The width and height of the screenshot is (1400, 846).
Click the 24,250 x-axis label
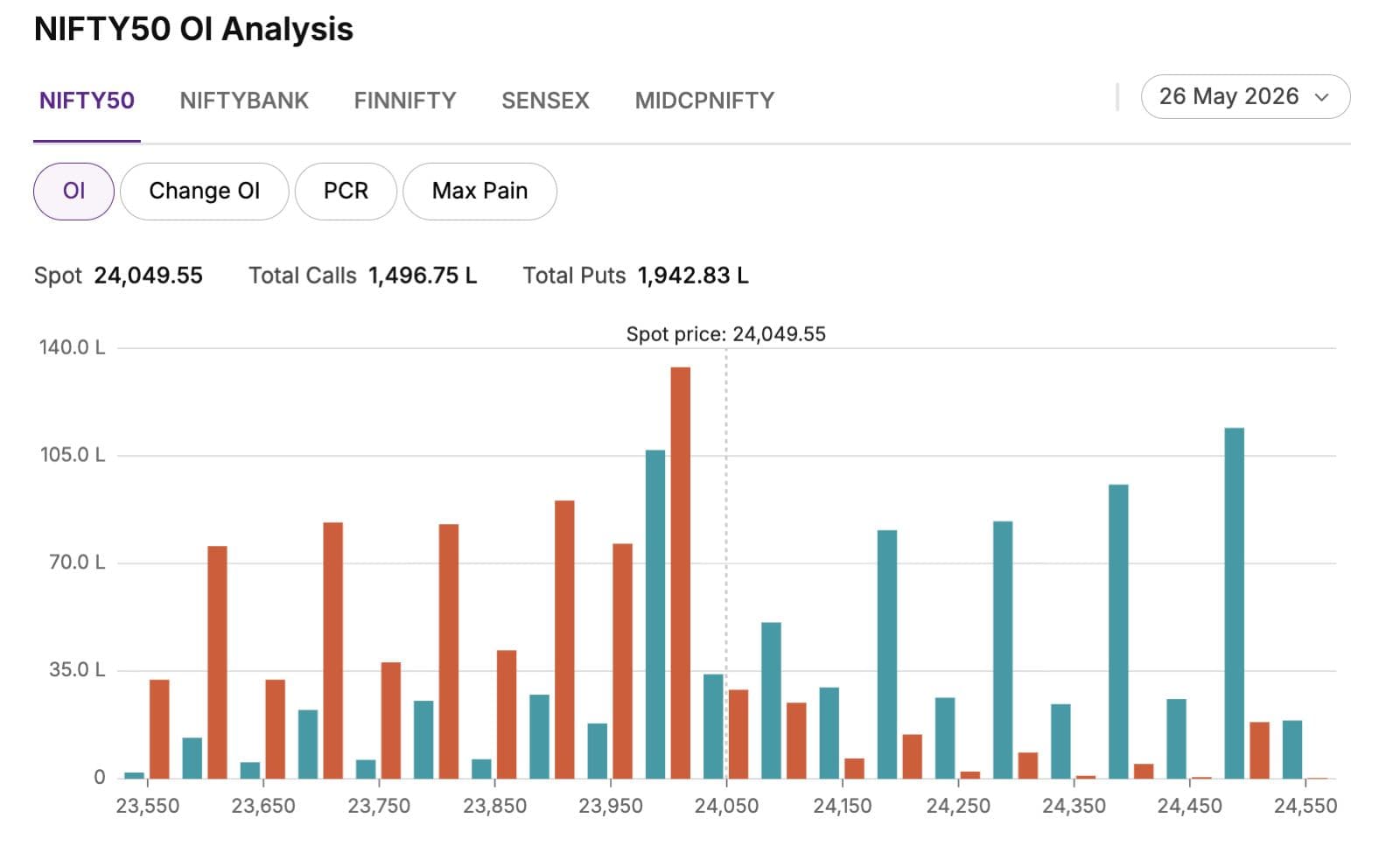tap(958, 806)
